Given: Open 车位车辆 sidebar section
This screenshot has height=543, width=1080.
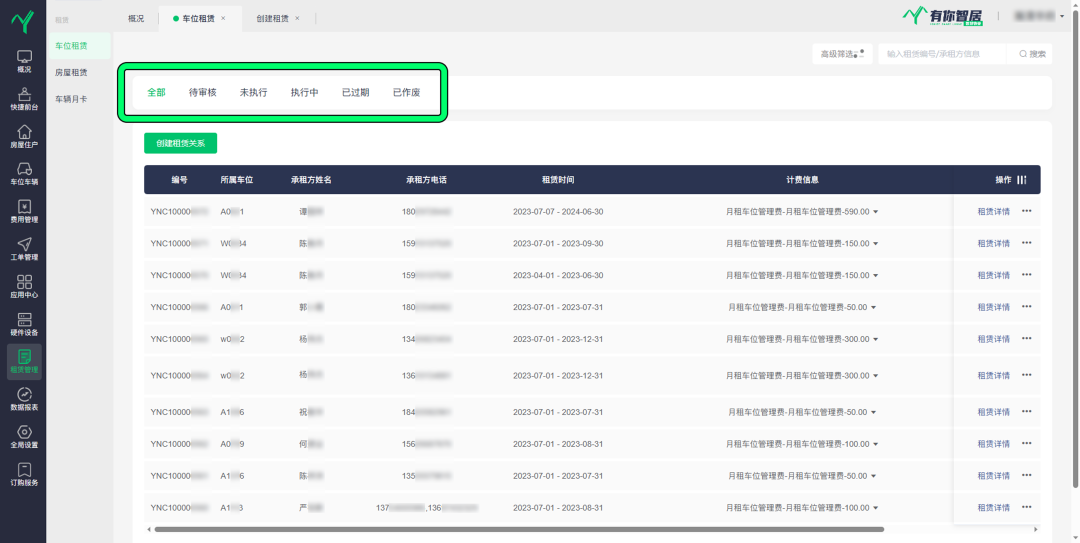Looking at the screenshot, I should (x=24, y=174).
